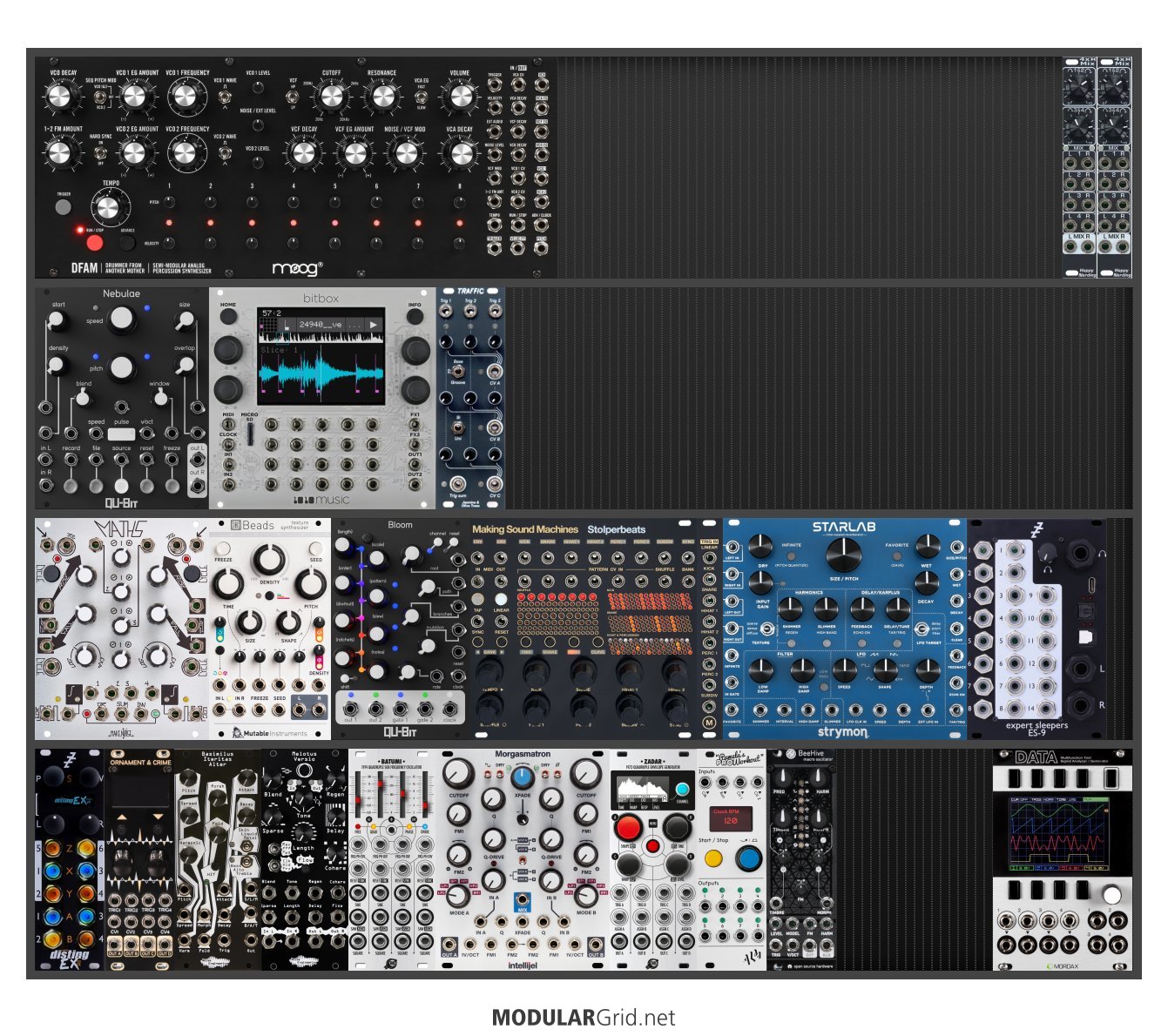Select the left 4xM Mix module
Image resolution: width=1168 pixels, height=1036 pixels.
[x=1080, y=167]
